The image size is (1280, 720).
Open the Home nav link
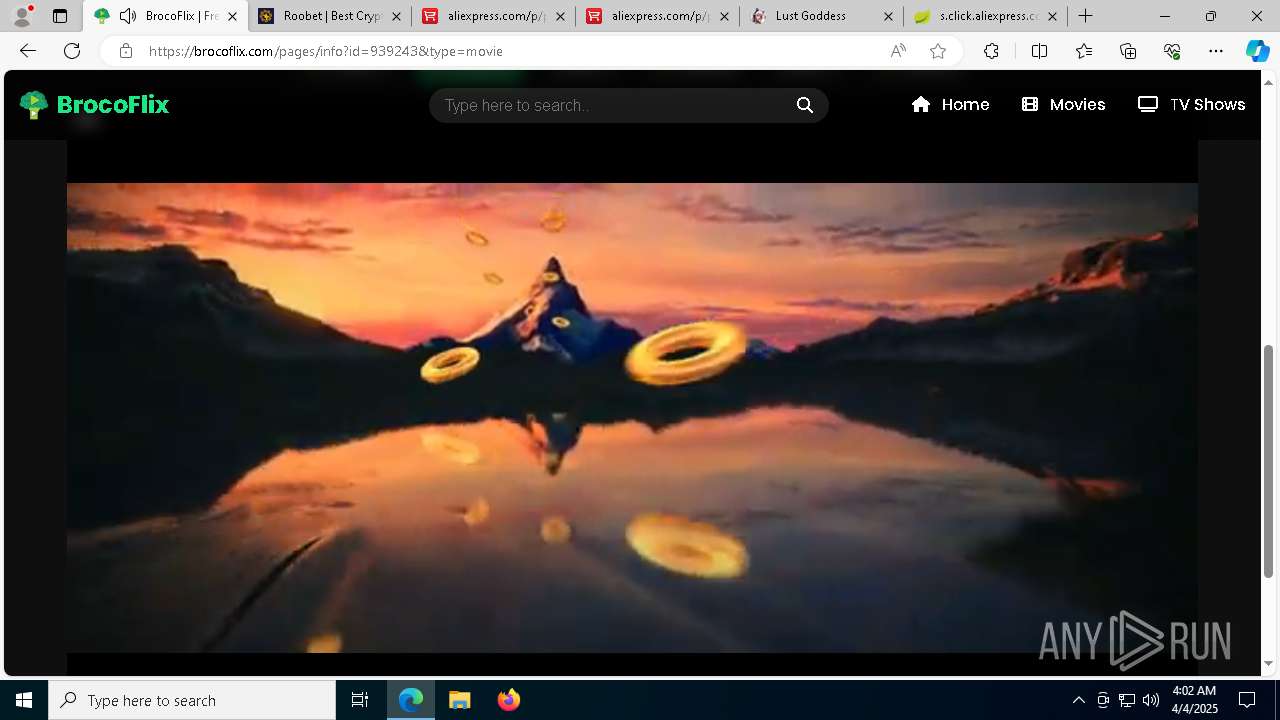click(x=951, y=105)
